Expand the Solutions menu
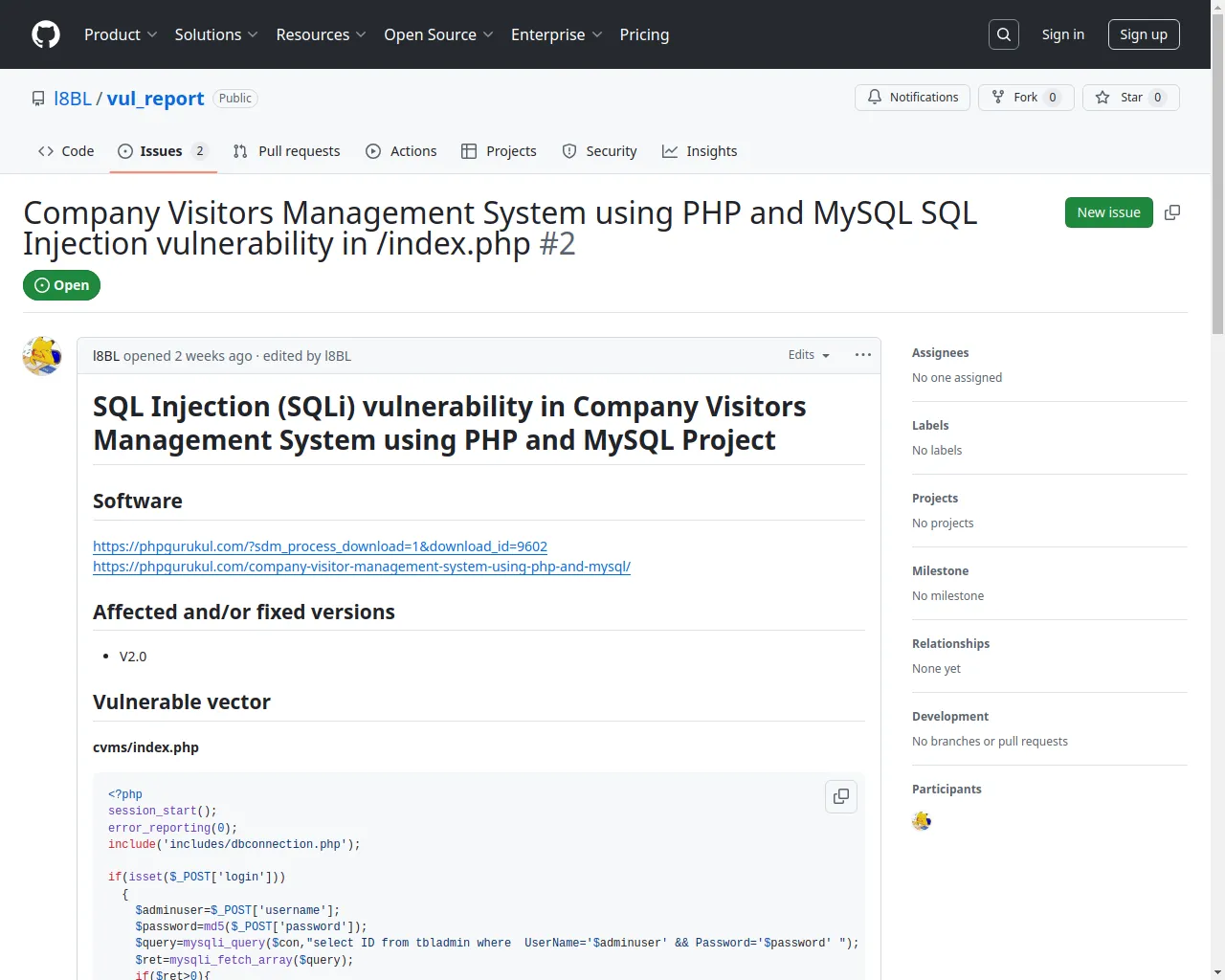1225x980 pixels. coord(216,34)
